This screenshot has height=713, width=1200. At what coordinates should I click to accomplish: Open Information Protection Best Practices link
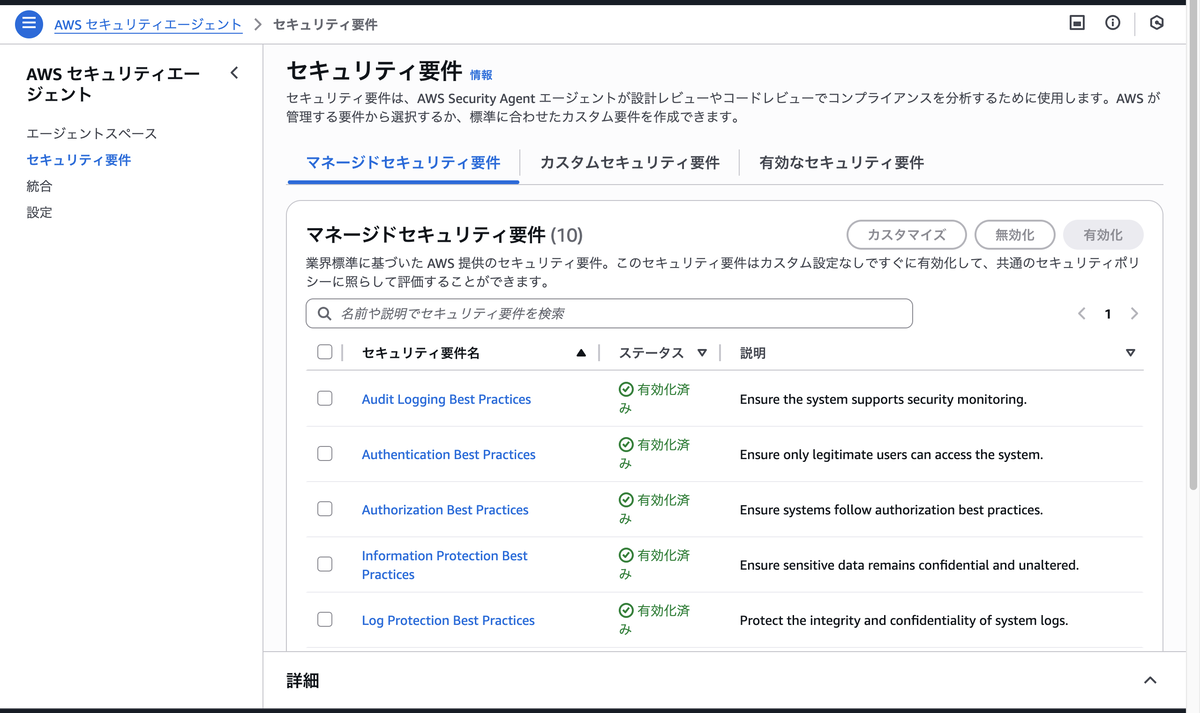pos(445,565)
